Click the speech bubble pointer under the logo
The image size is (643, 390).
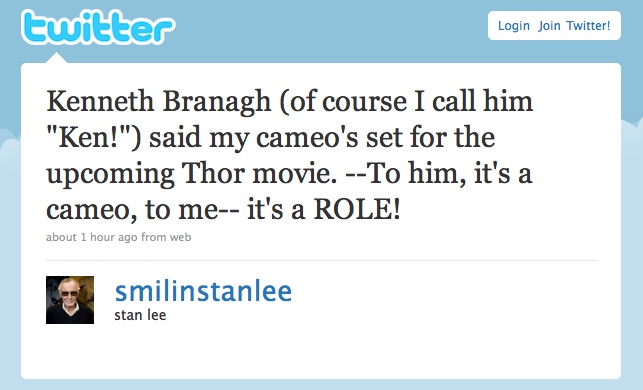pos(57,57)
